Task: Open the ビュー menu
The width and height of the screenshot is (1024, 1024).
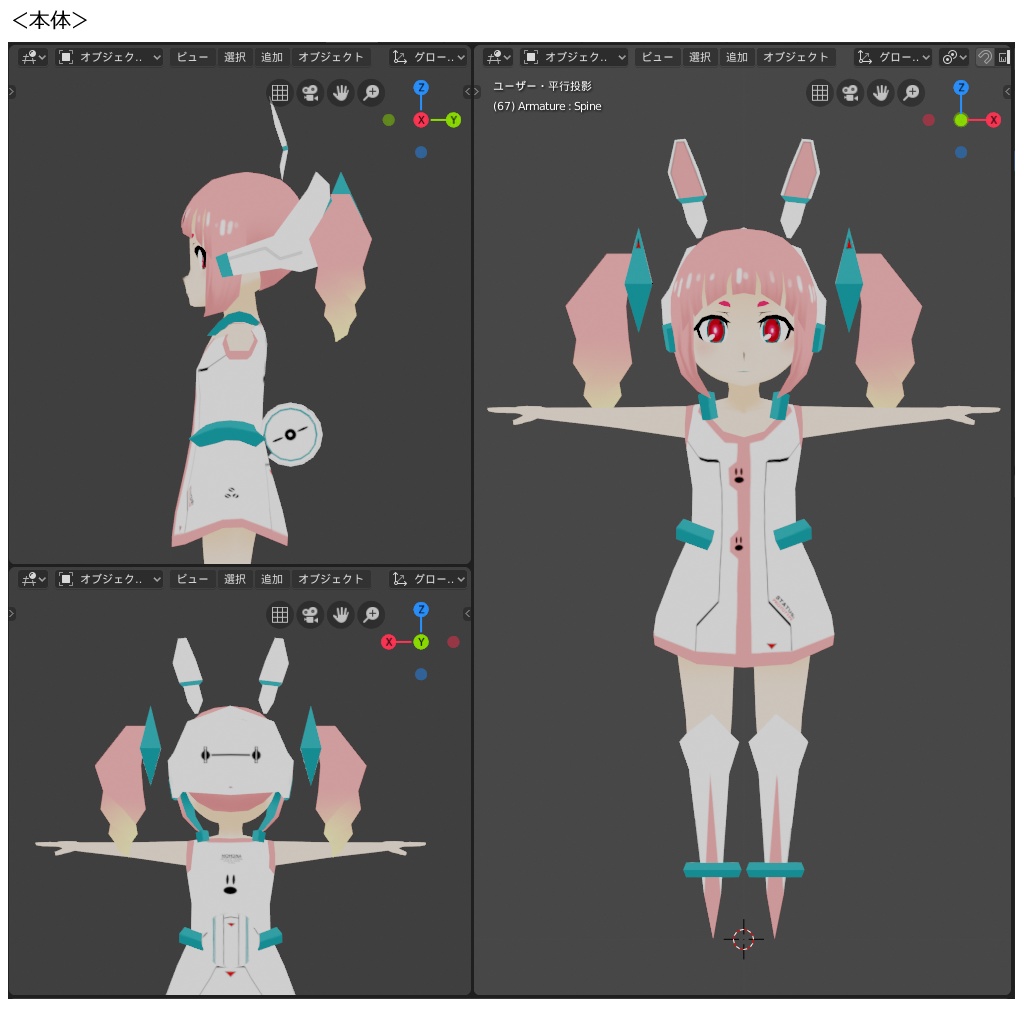Action: pos(657,57)
